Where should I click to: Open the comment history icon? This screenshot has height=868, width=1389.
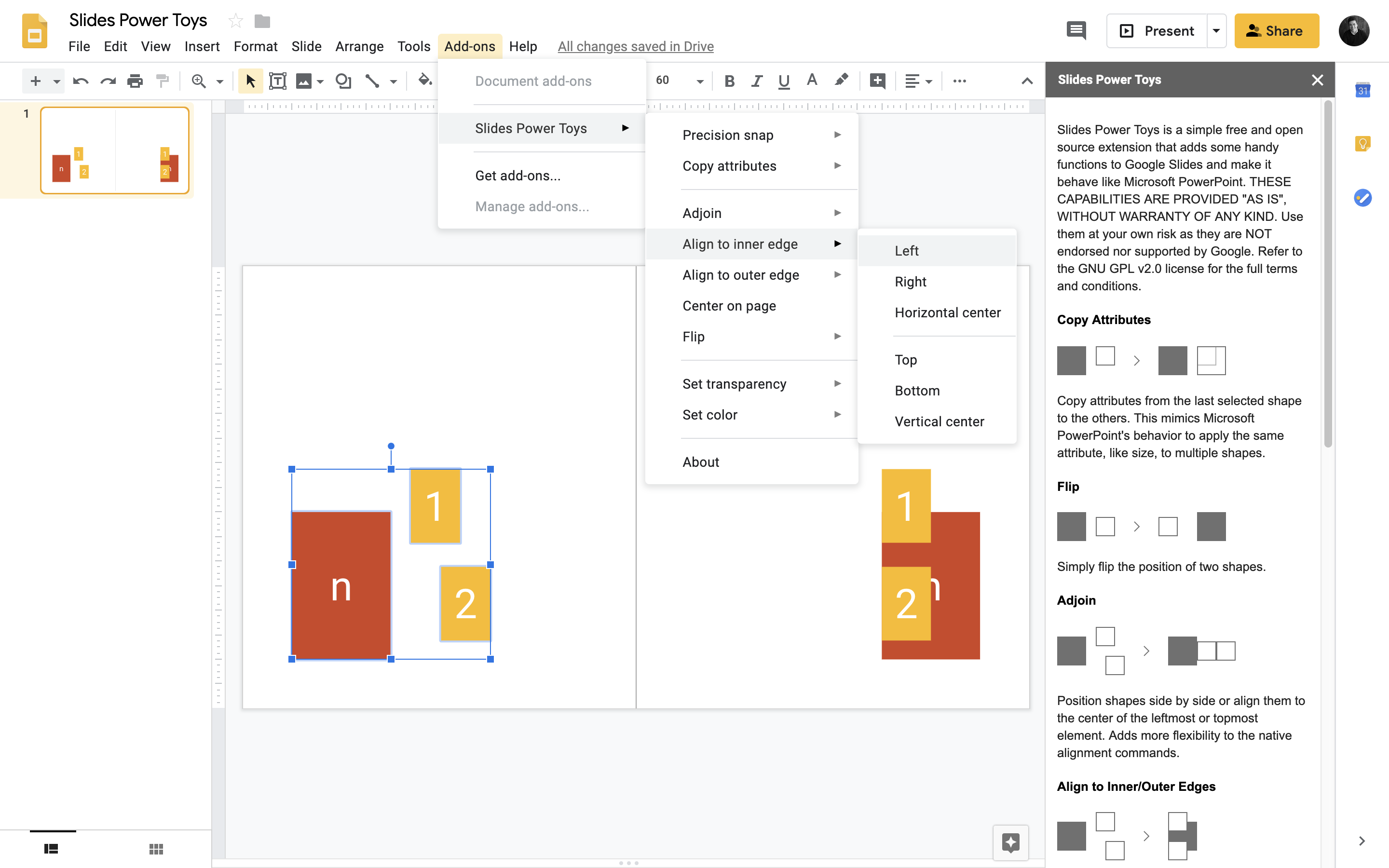(1076, 30)
